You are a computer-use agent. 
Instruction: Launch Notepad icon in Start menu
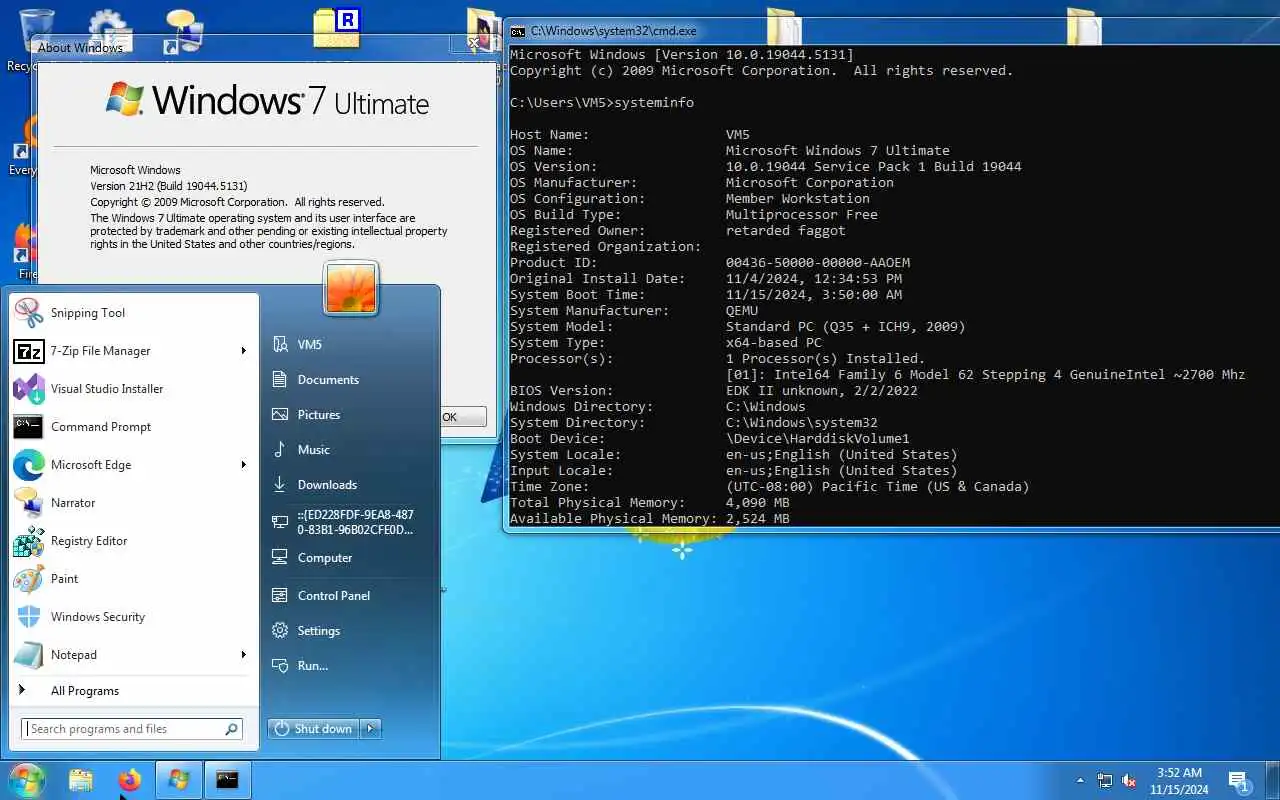coord(28,655)
